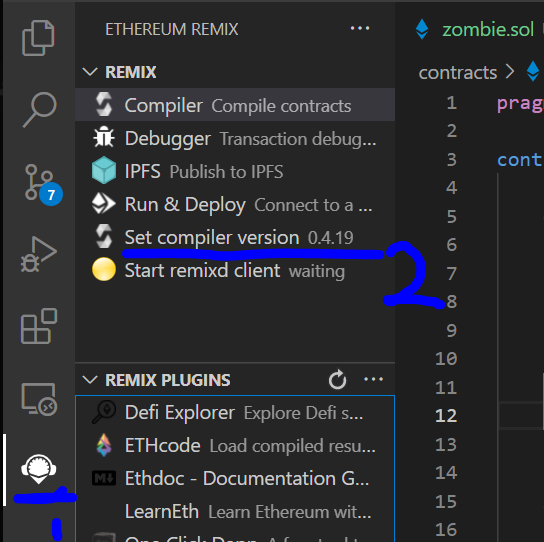This screenshot has width=544, height=542.
Task: Click the zombie.sol tab Ethereum icon
Action: pos(422,29)
